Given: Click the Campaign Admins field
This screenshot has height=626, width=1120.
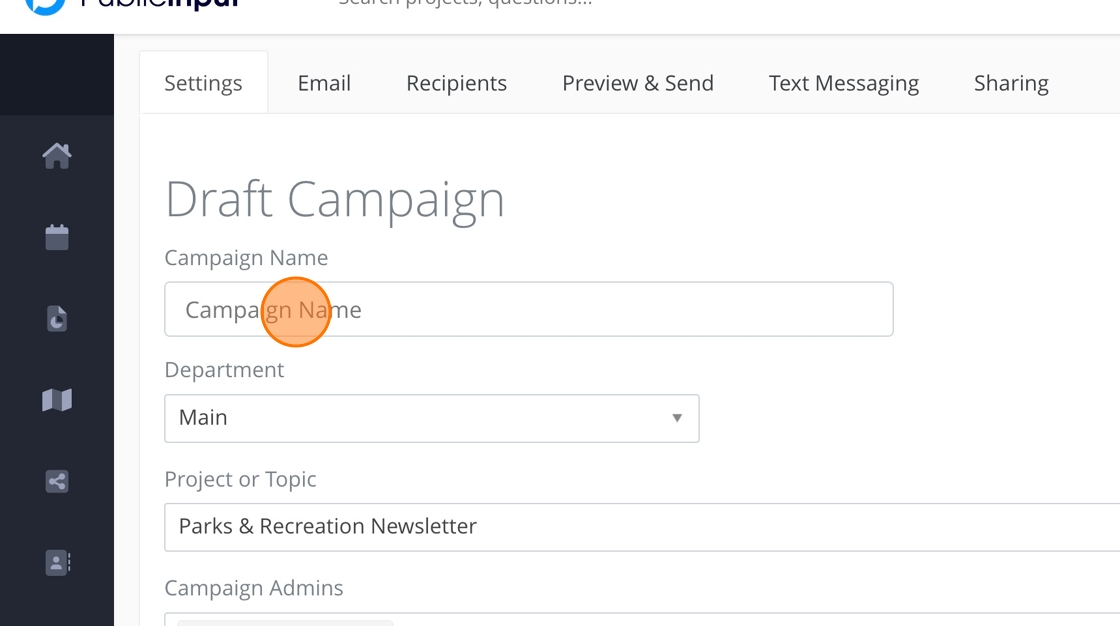Looking at the screenshot, I should pos(640,620).
